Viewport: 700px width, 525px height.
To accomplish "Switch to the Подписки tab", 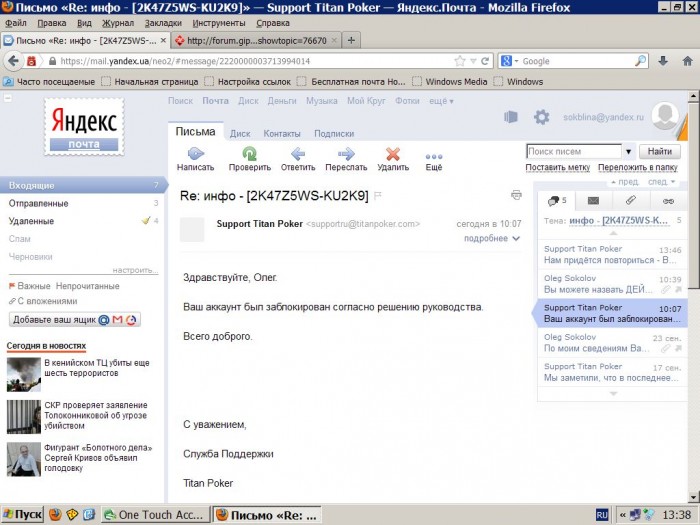I will (x=334, y=133).
